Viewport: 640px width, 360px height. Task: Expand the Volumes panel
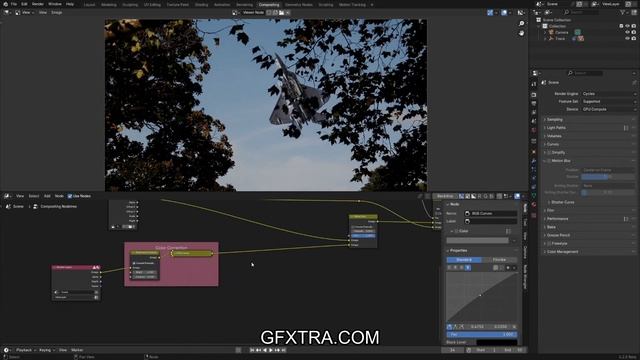click(554, 136)
